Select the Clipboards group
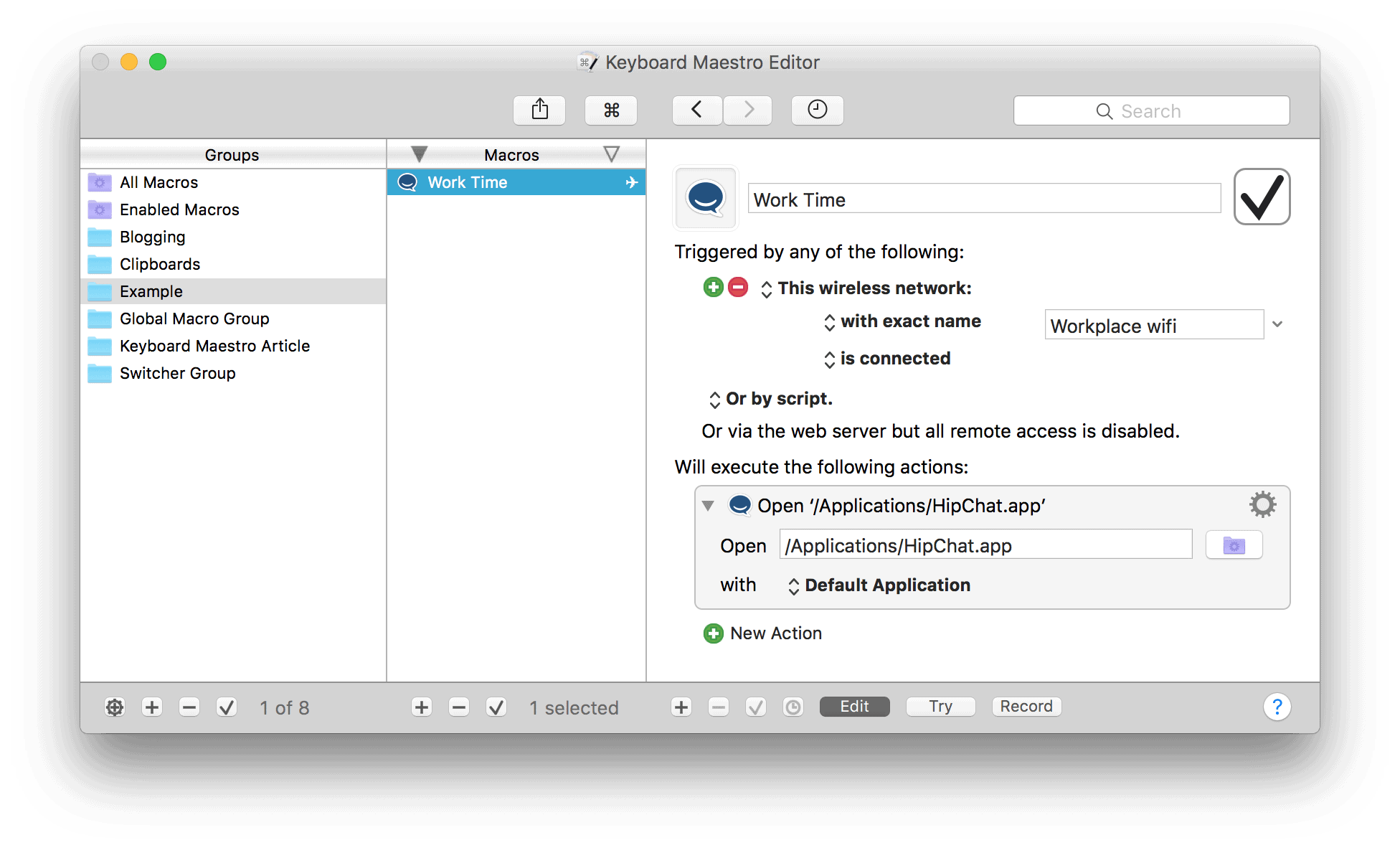1400x848 pixels. (x=233, y=264)
